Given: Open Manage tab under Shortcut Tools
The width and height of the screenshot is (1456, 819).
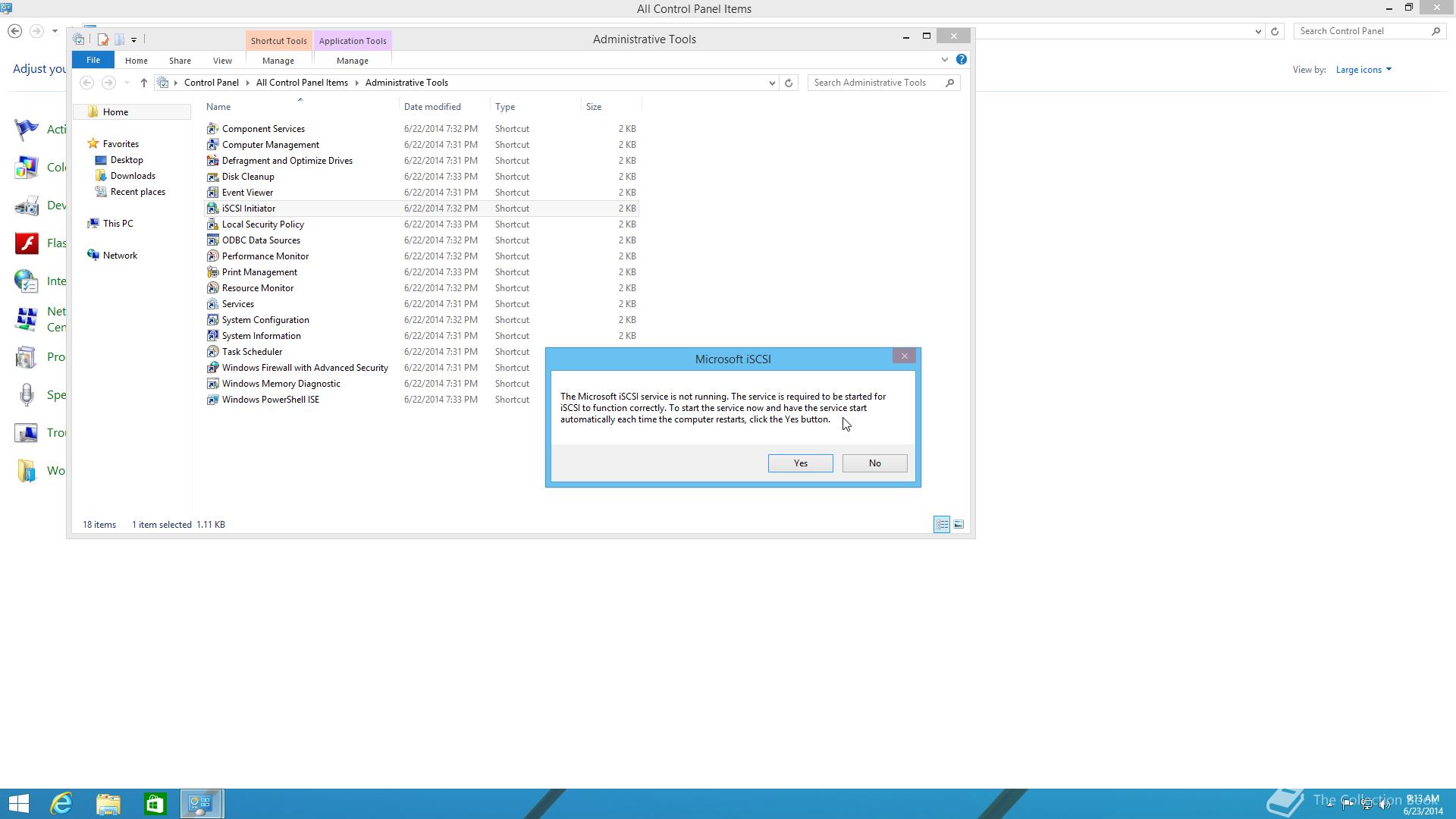Looking at the screenshot, I should tap(278, 61).
